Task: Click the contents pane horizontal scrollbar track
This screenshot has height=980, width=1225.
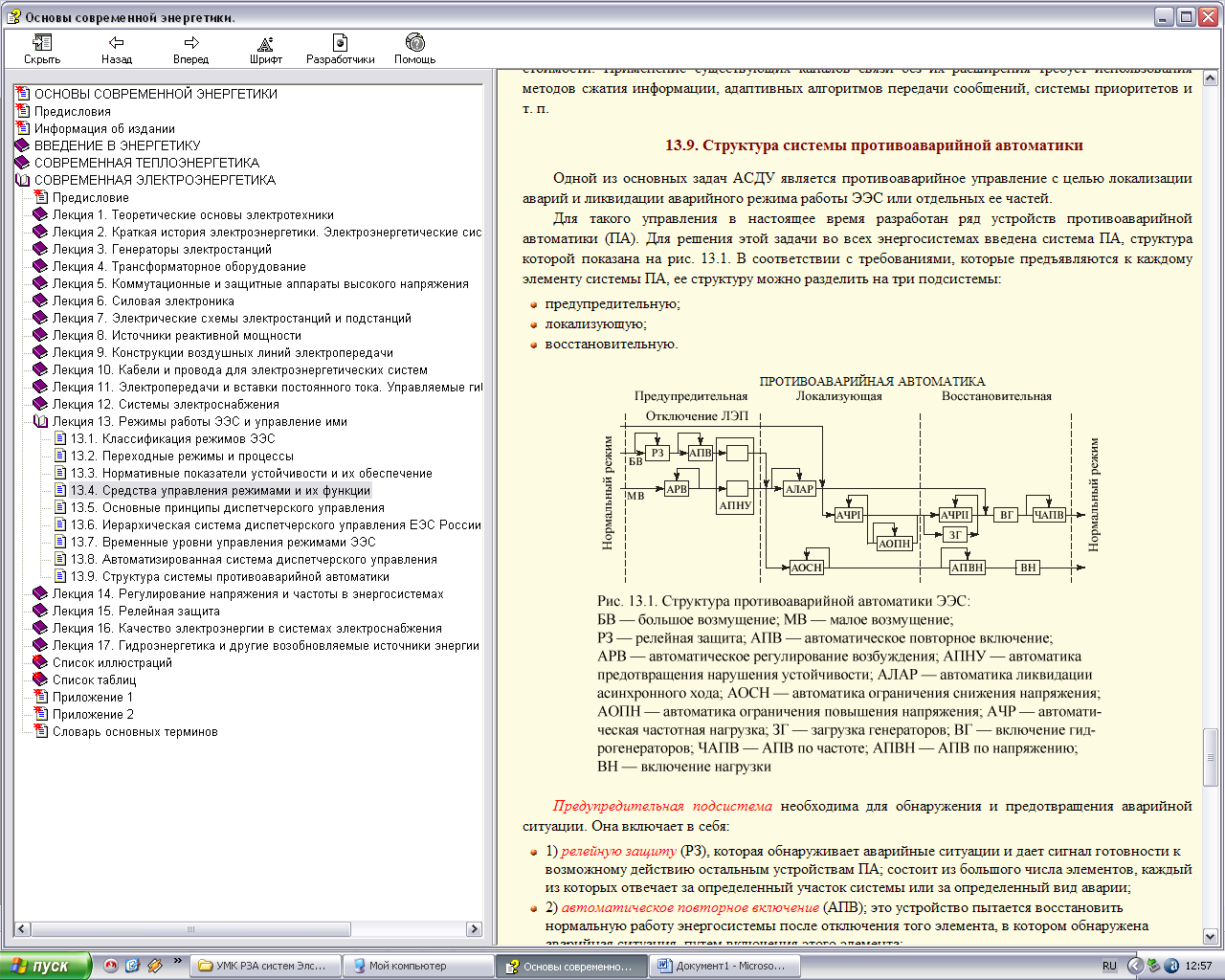Action: (248, 928)
